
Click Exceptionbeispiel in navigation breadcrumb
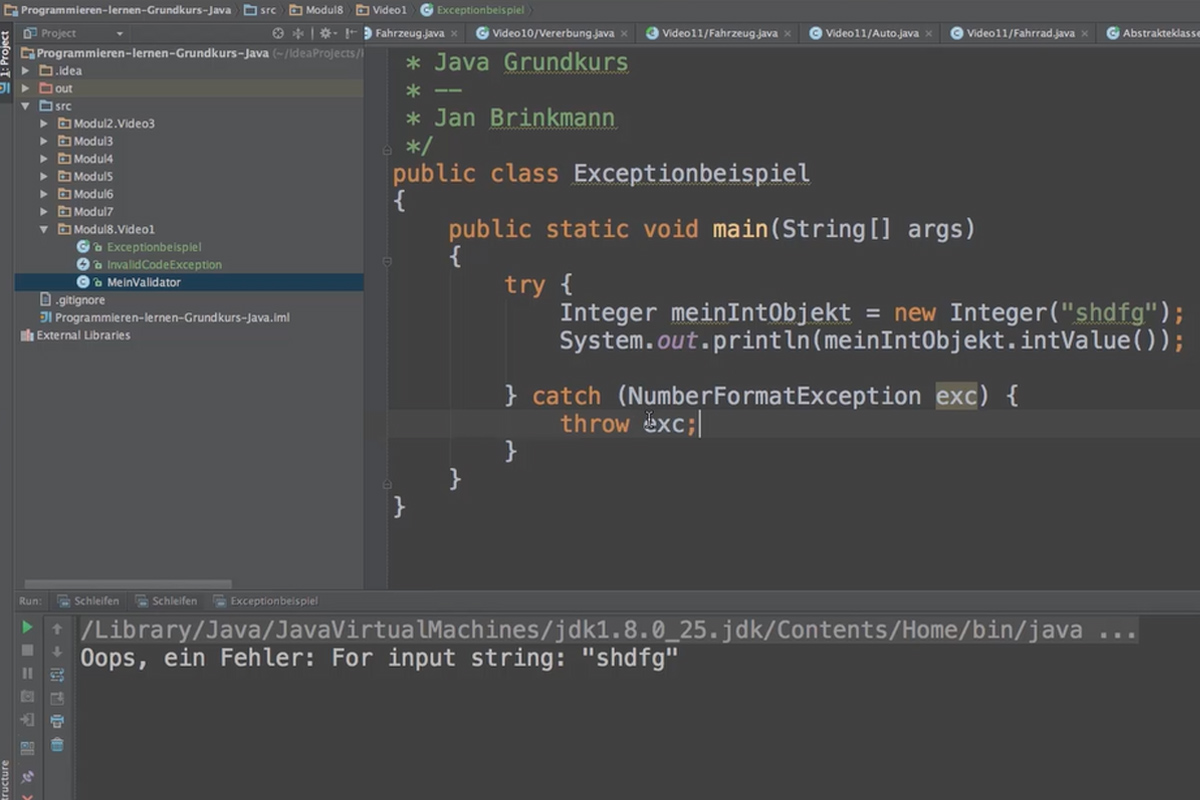click(x=472, y=10)
